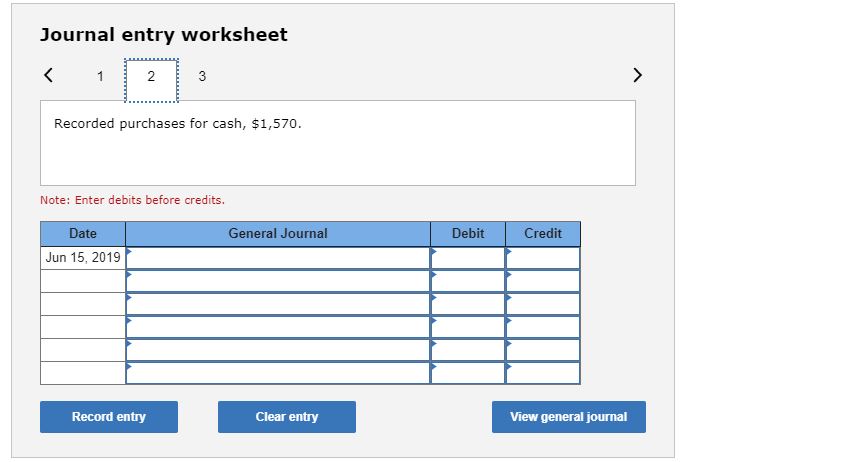Switch to worksheet tab 1

click(100, 76)
